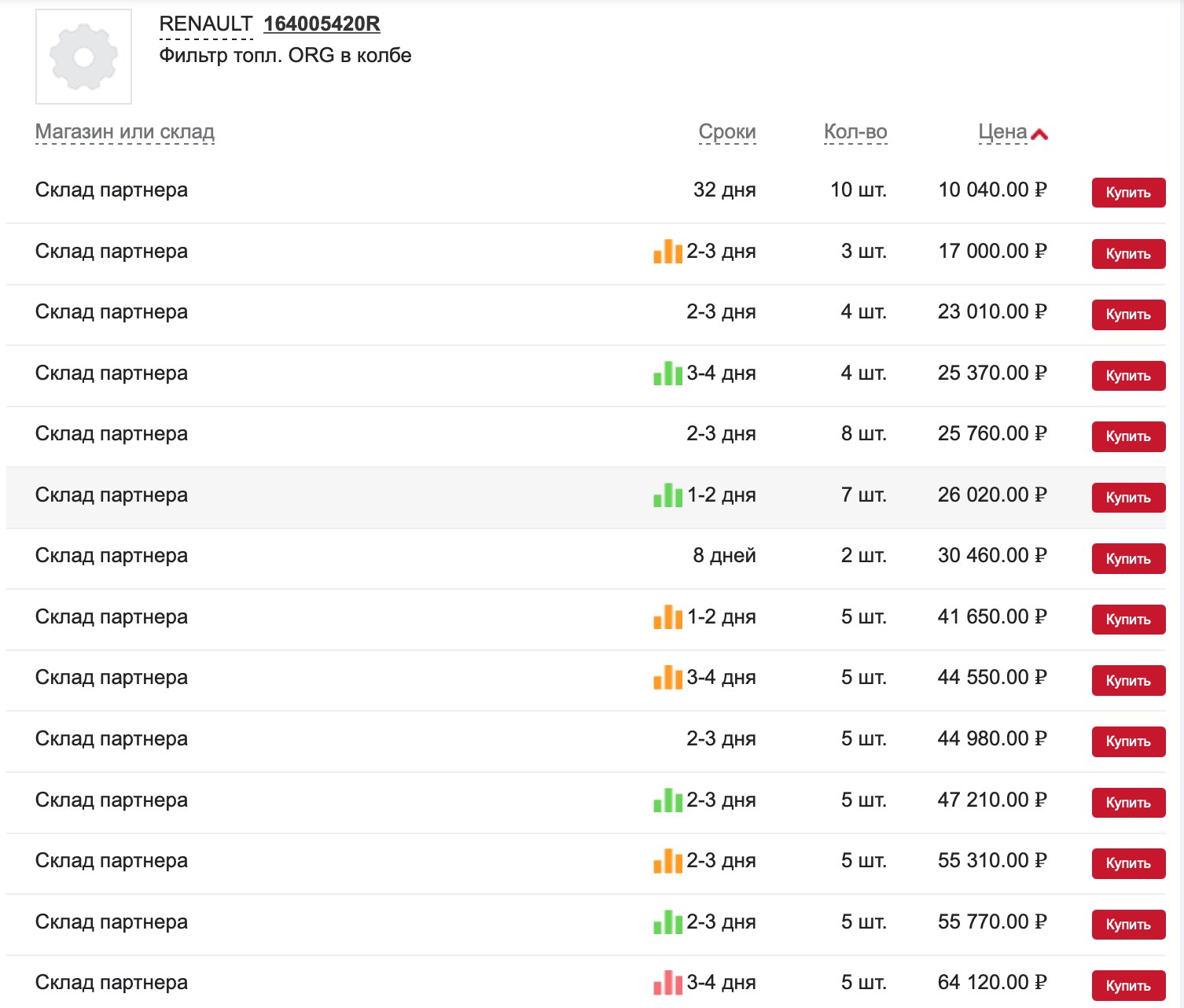Click orange rating bars on 55 310.00 row
The height and width of the screenshot is (1008, 1184).
[x=667, y=861]
